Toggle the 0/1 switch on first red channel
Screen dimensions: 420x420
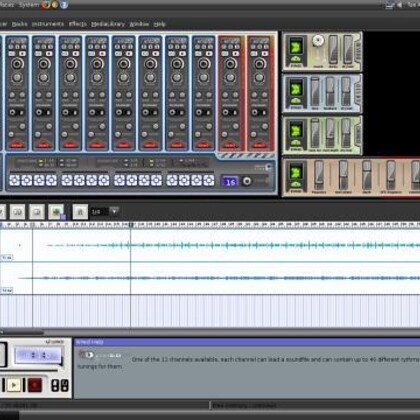tap(230, 112)
